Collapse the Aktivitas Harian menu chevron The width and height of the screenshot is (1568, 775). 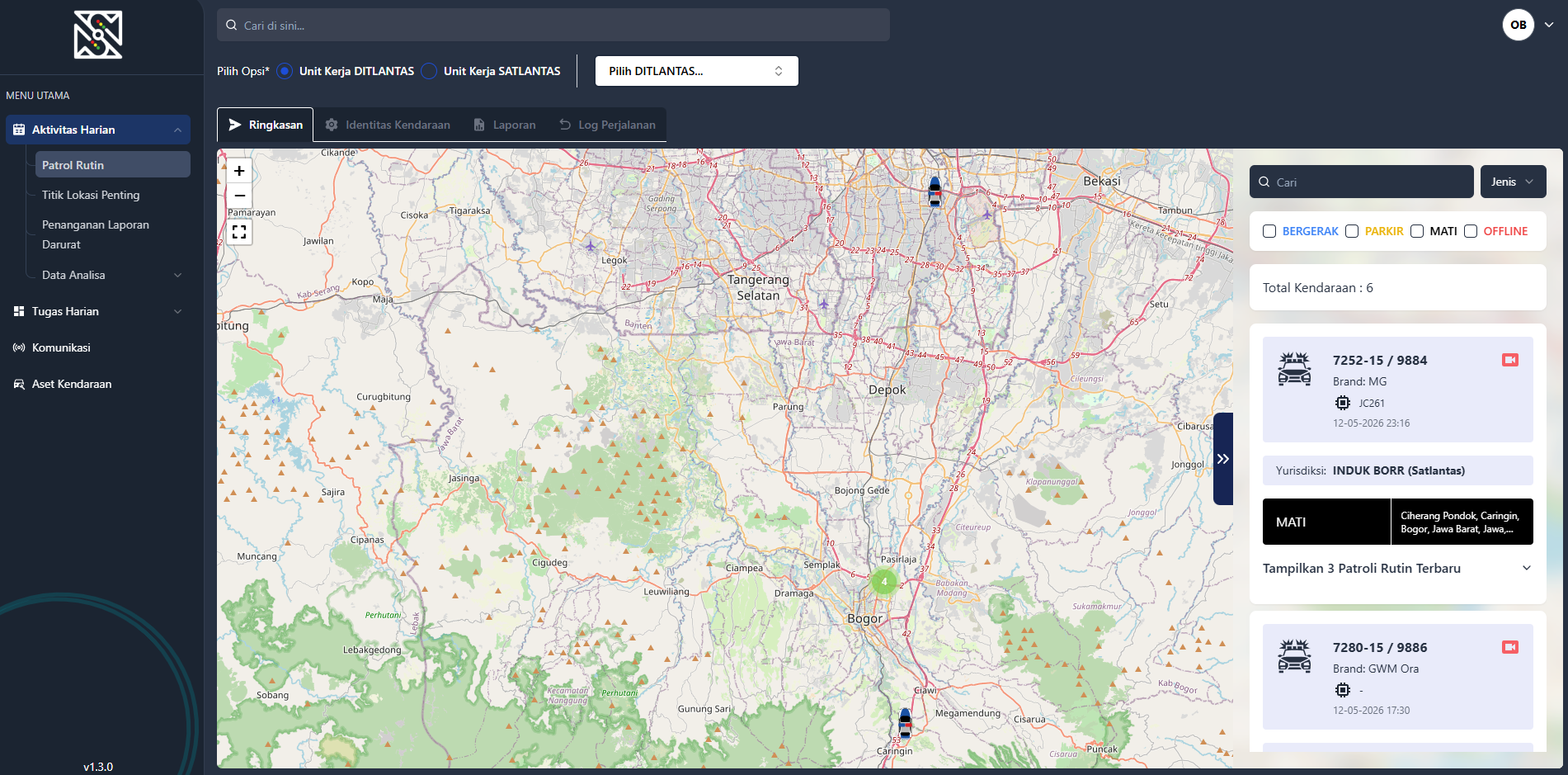pyautogui.click(x=177, y=130)
